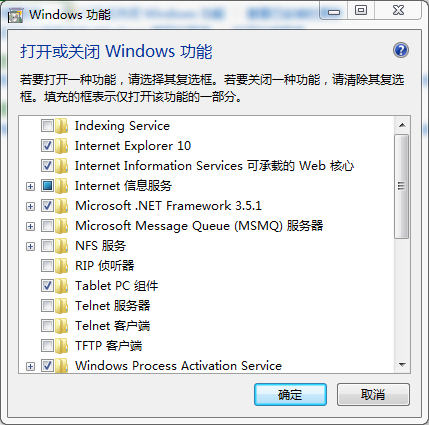Tick the RIP 侦听器 checkbox
The height and width of the screenshot is (425, 429).
click(x=47, y=266)
